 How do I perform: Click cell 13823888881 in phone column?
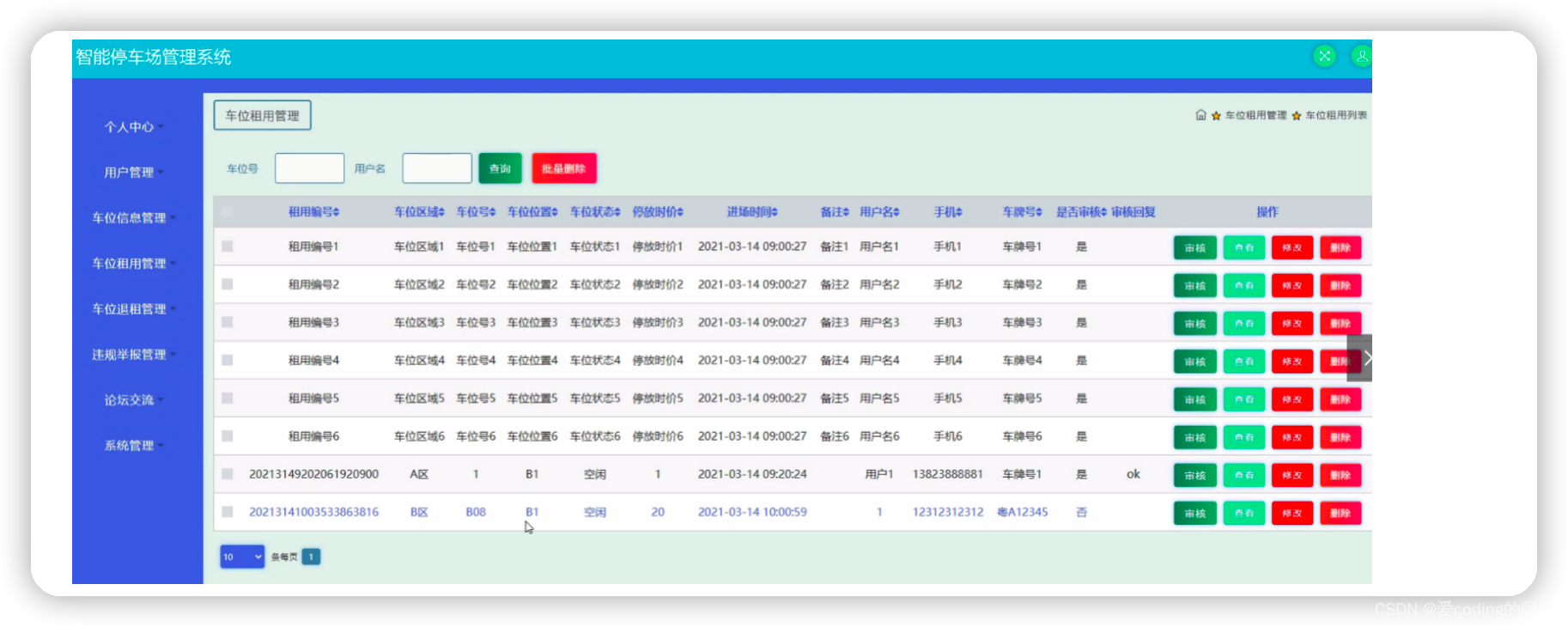pyautogui.click(x=948, y=474)
